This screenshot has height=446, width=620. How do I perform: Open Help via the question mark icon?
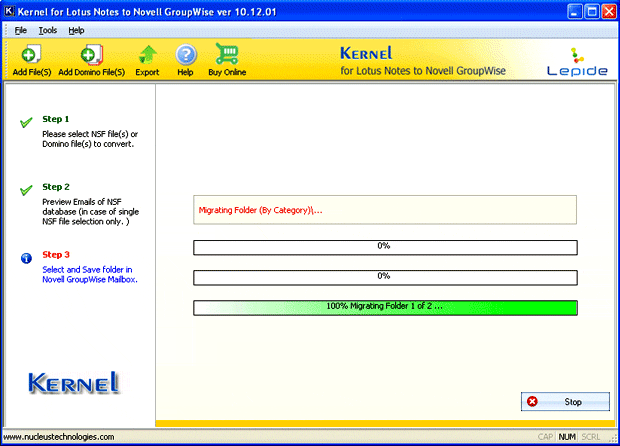coord(185,55)
